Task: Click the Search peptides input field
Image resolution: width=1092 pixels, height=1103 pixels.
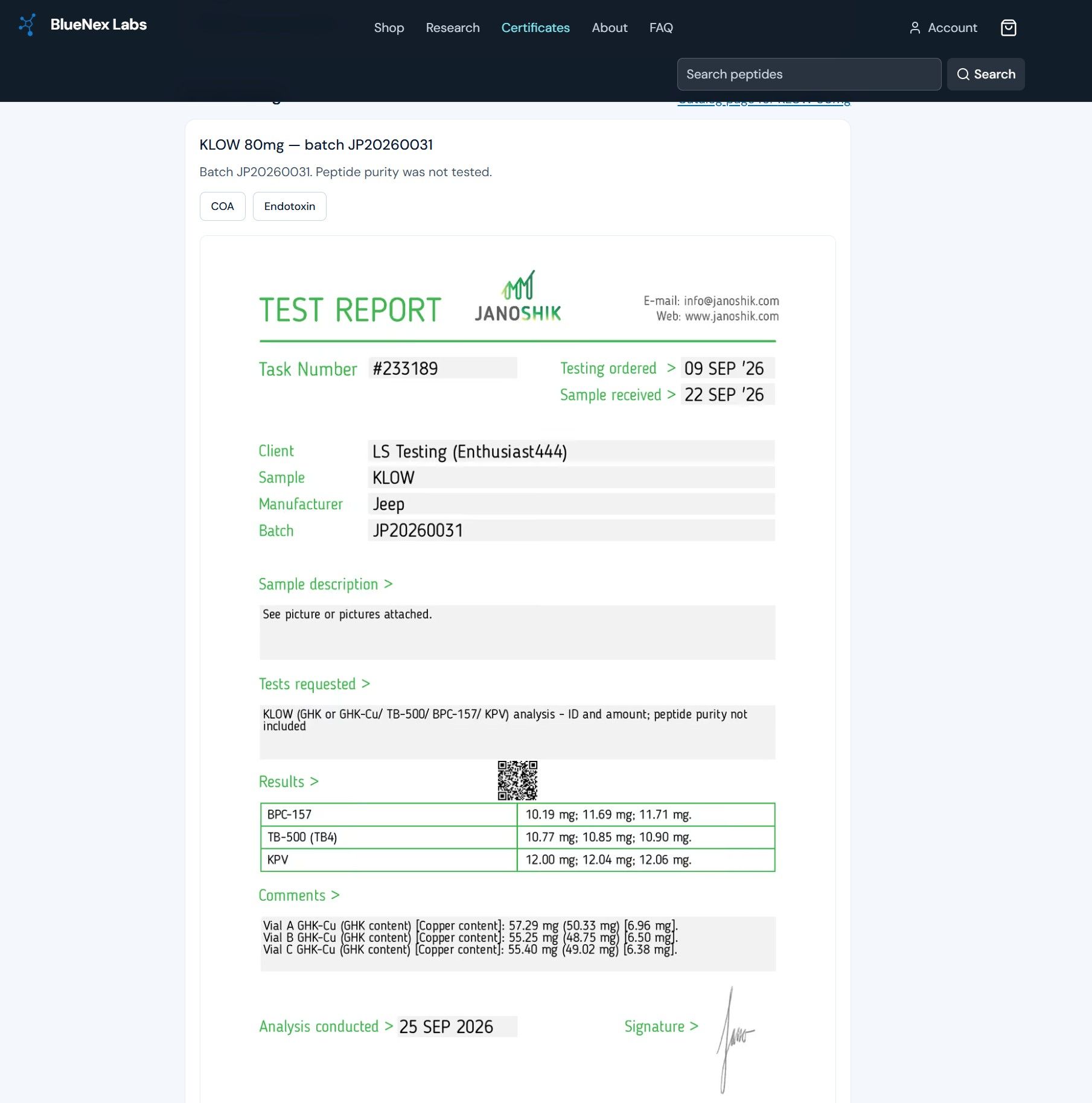Action: 809,74
